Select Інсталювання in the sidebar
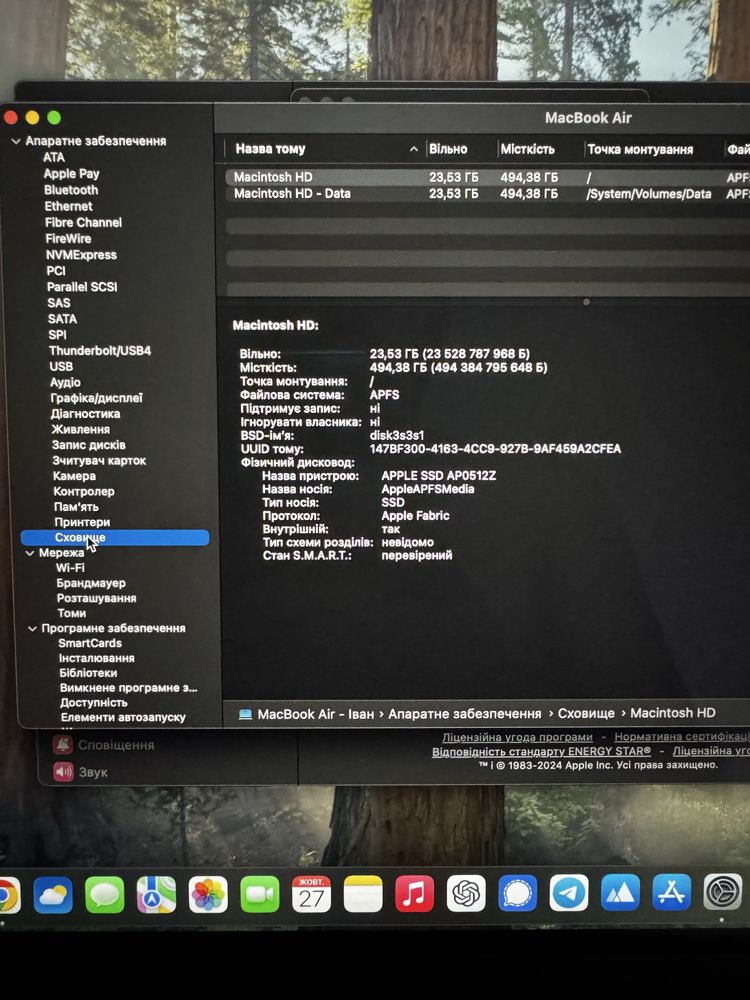This screenshot has width=750, height=1000. (96, 658)
